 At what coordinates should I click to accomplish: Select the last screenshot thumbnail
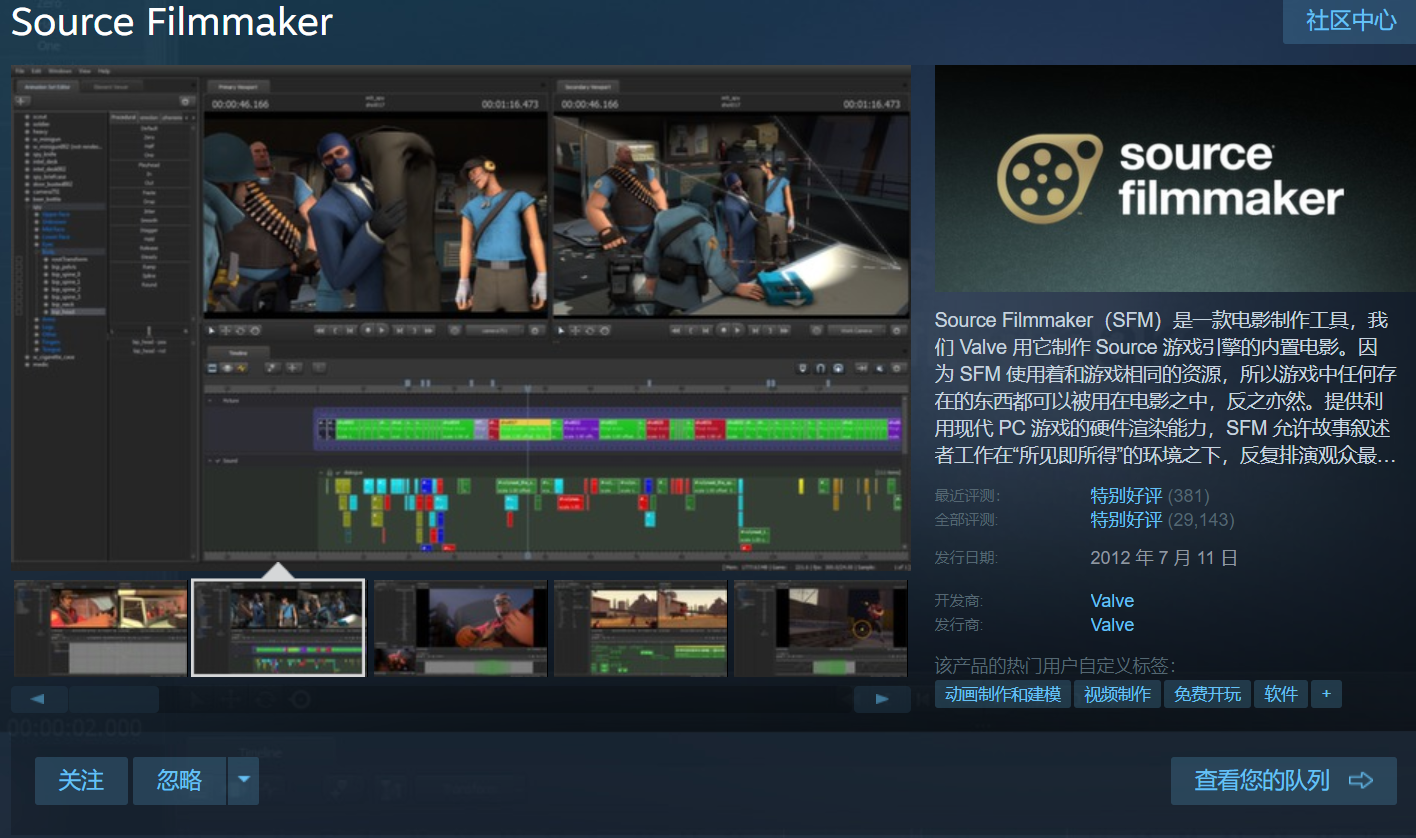click(820, 628)
